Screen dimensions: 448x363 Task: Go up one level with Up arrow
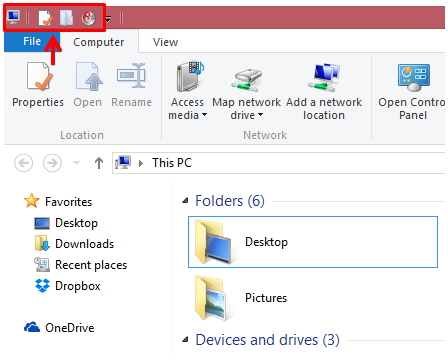[x=99, y=163]
